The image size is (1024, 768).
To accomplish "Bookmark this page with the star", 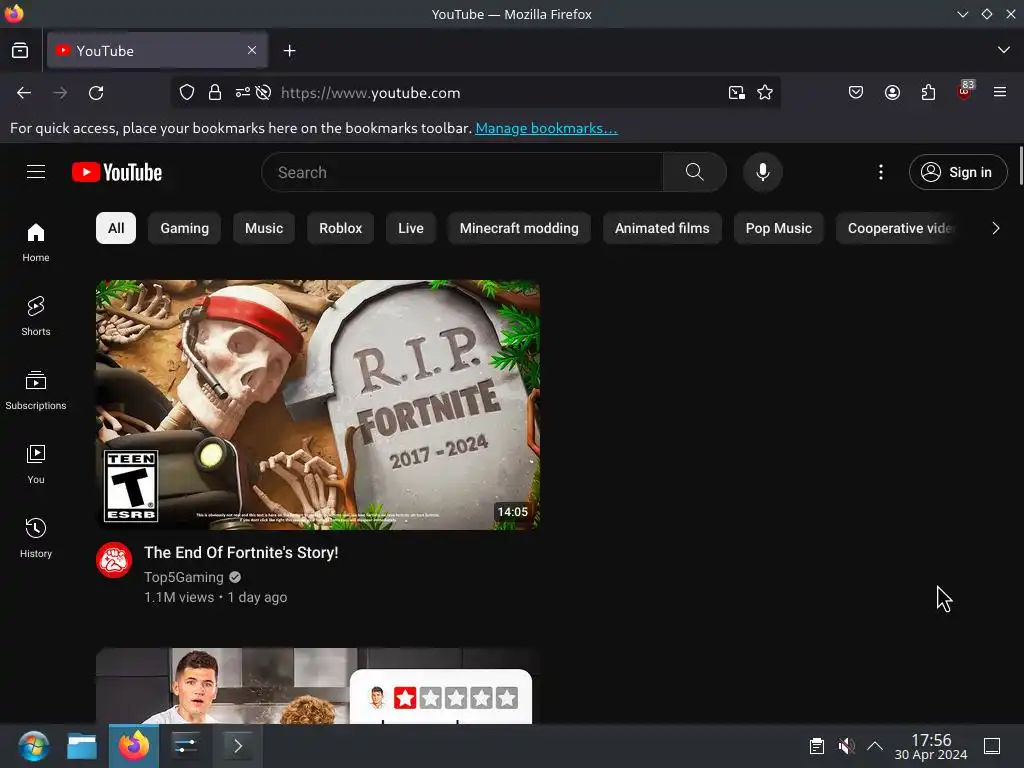I will coord(765,93).
